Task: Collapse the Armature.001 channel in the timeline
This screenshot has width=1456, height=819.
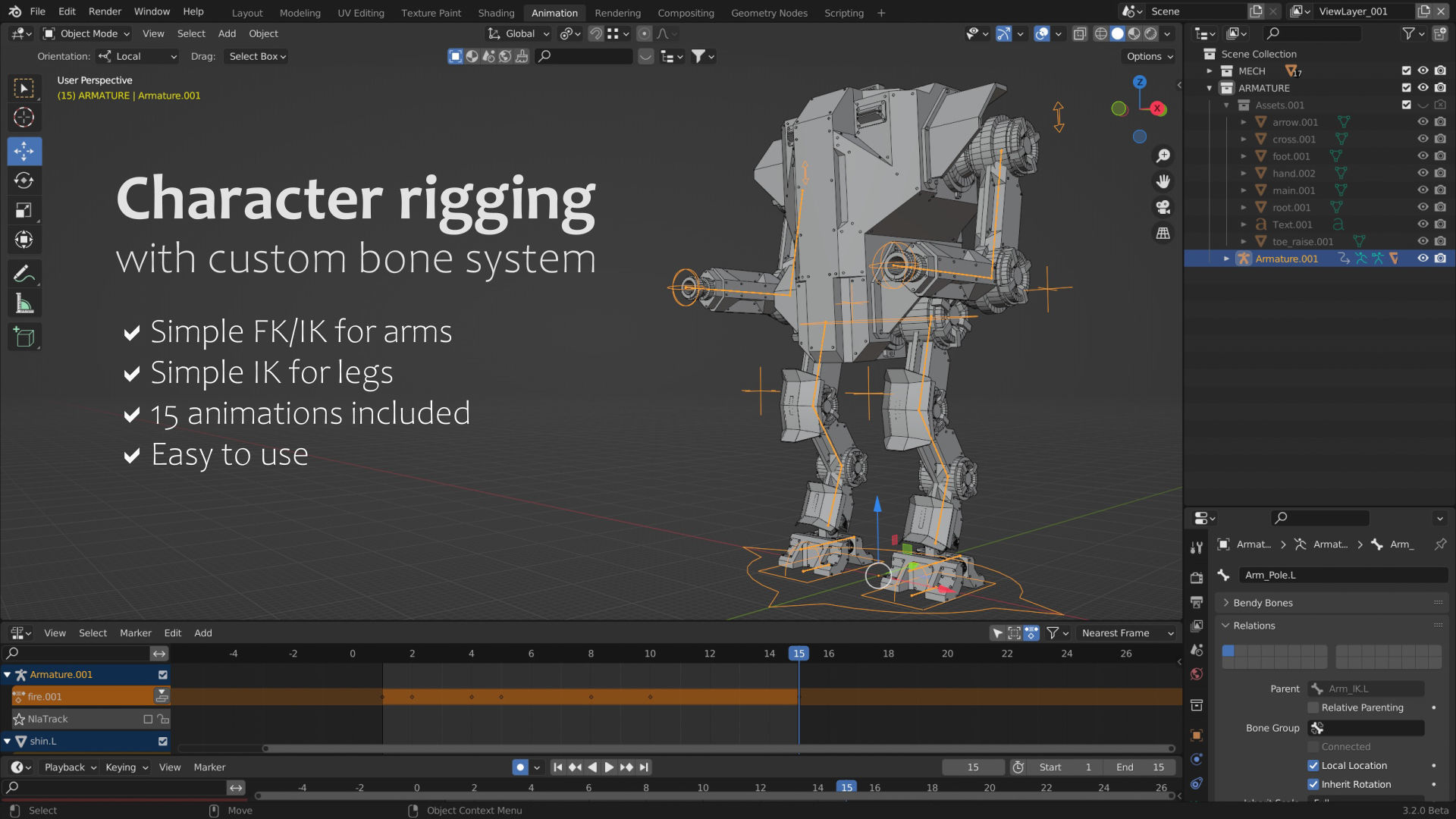Action: 8,674
